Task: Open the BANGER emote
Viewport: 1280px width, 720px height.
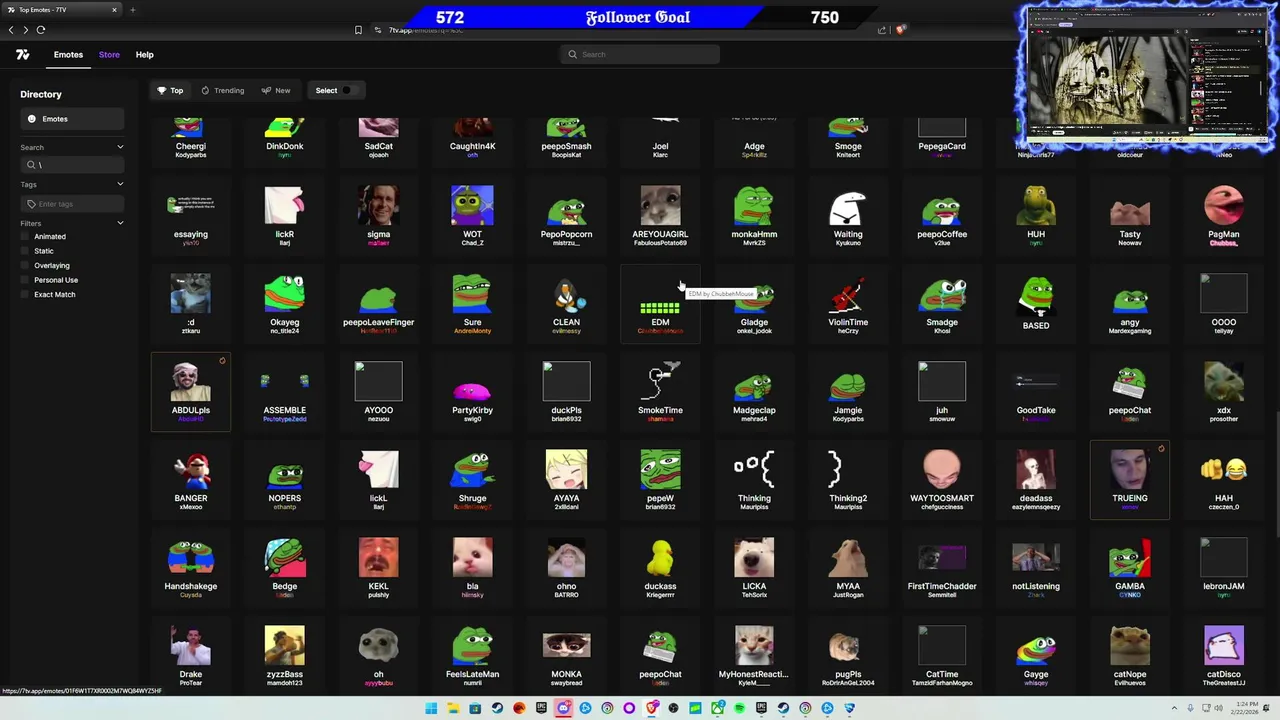Action: point(190,480)
